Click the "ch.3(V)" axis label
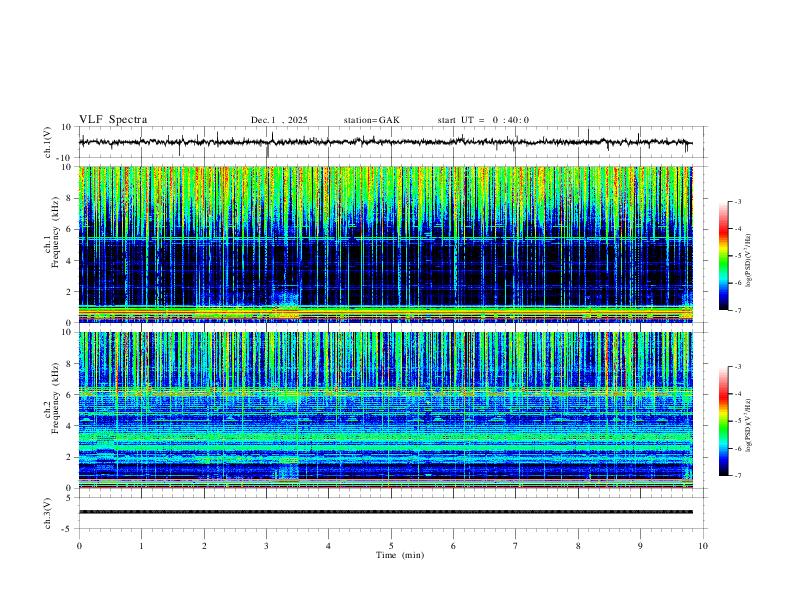This screenshot has width=792, height=612. [x=48, y=513]
